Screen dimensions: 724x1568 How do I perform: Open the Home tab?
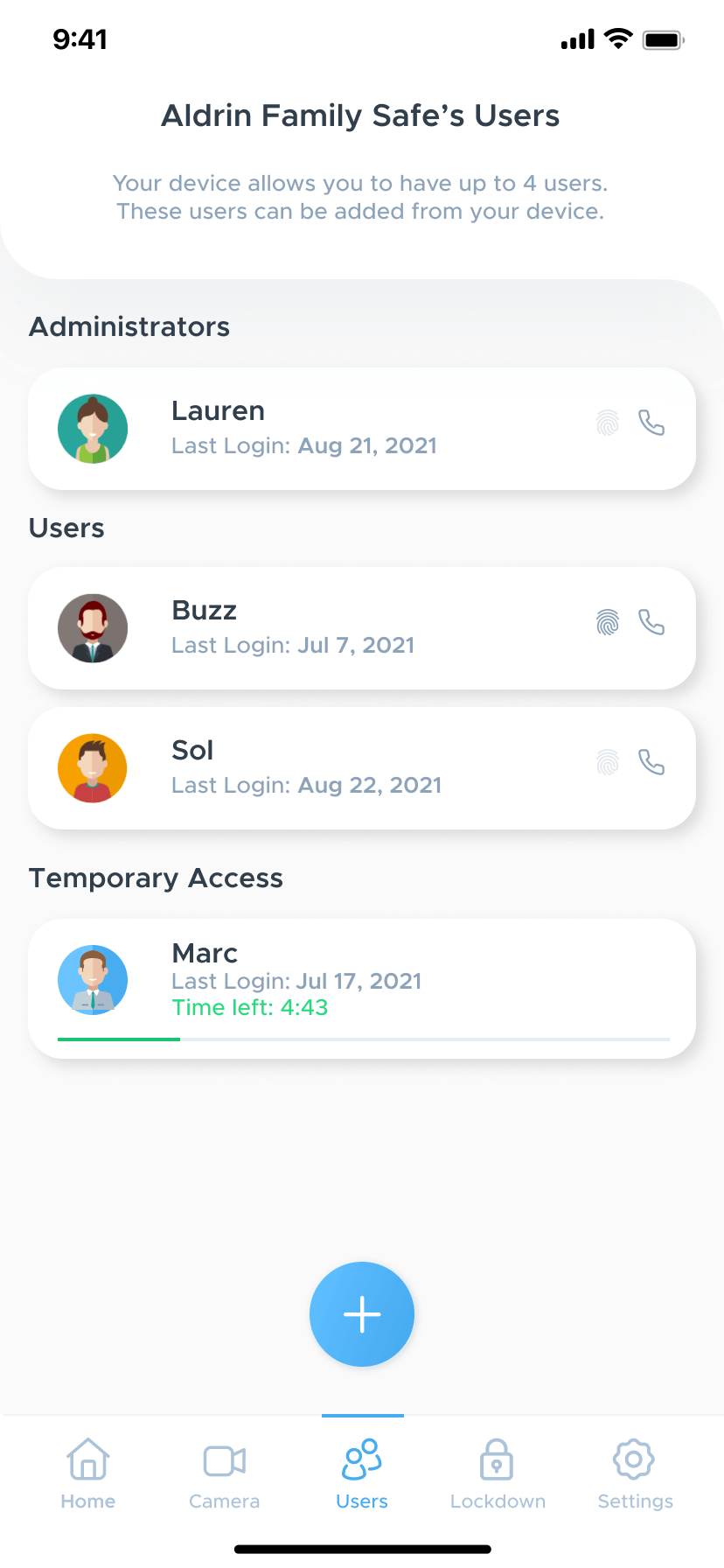point(88,1475)
